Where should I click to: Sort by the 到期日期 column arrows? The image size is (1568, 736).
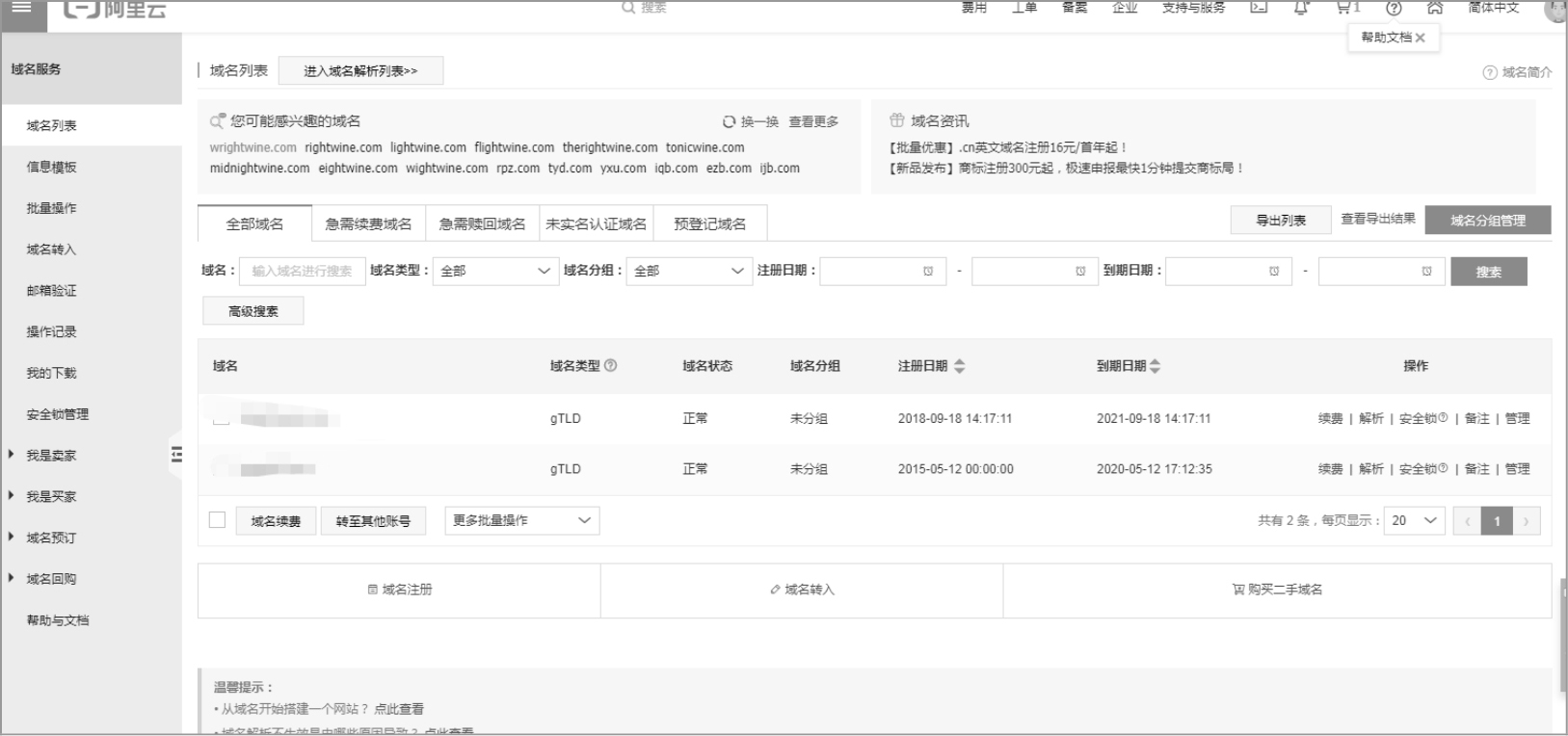pyautogui.click(x=1156, y=366)
